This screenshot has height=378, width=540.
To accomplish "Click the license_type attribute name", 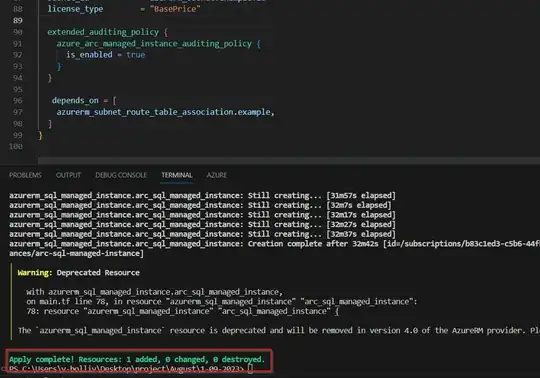I will (75, 9).
